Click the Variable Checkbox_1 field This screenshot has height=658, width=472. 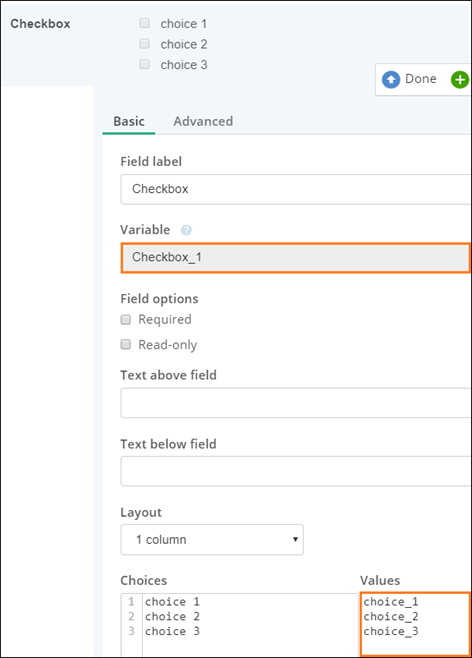(296, 258)
